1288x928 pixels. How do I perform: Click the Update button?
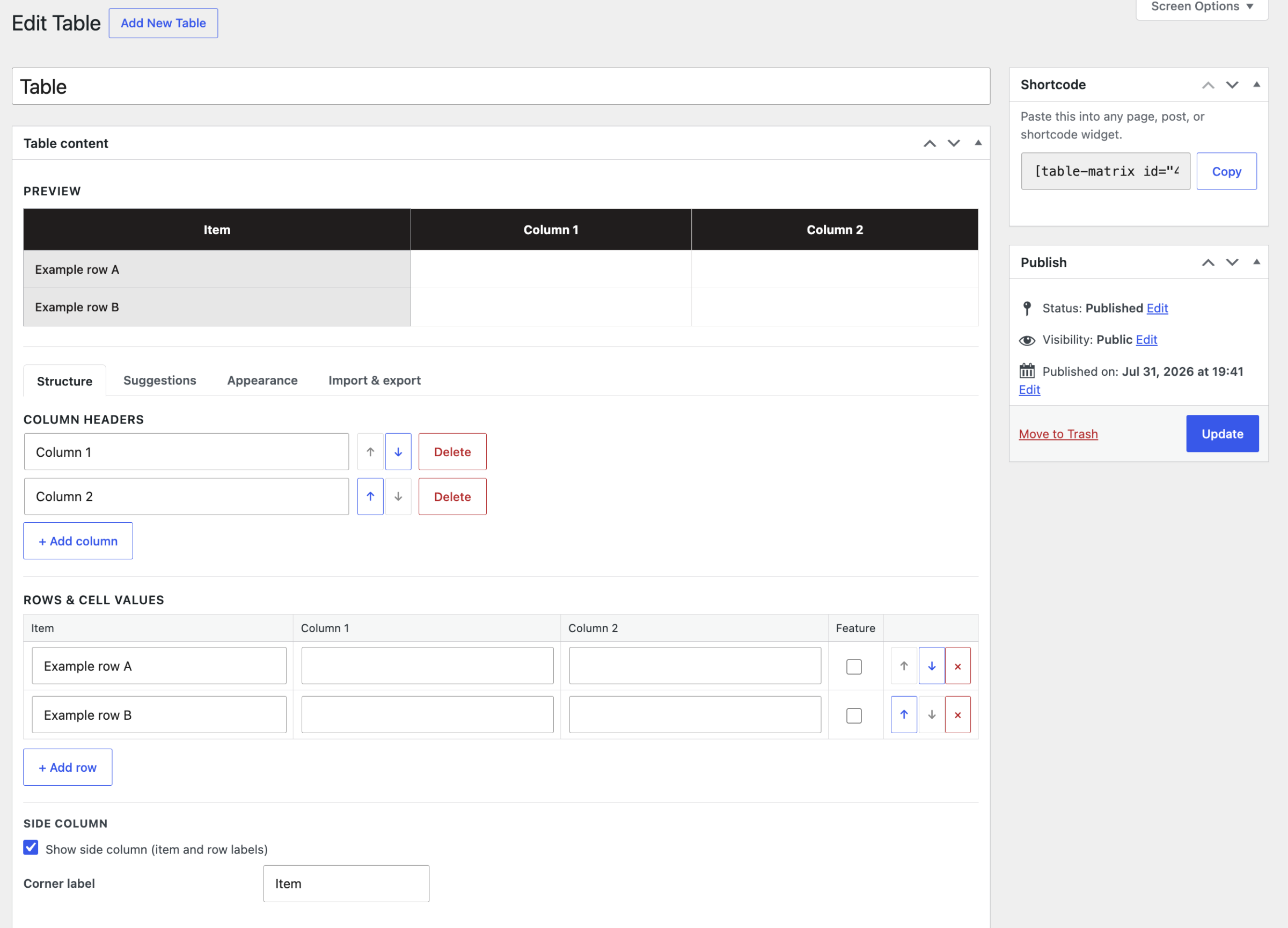click(x=1222, y=433)
